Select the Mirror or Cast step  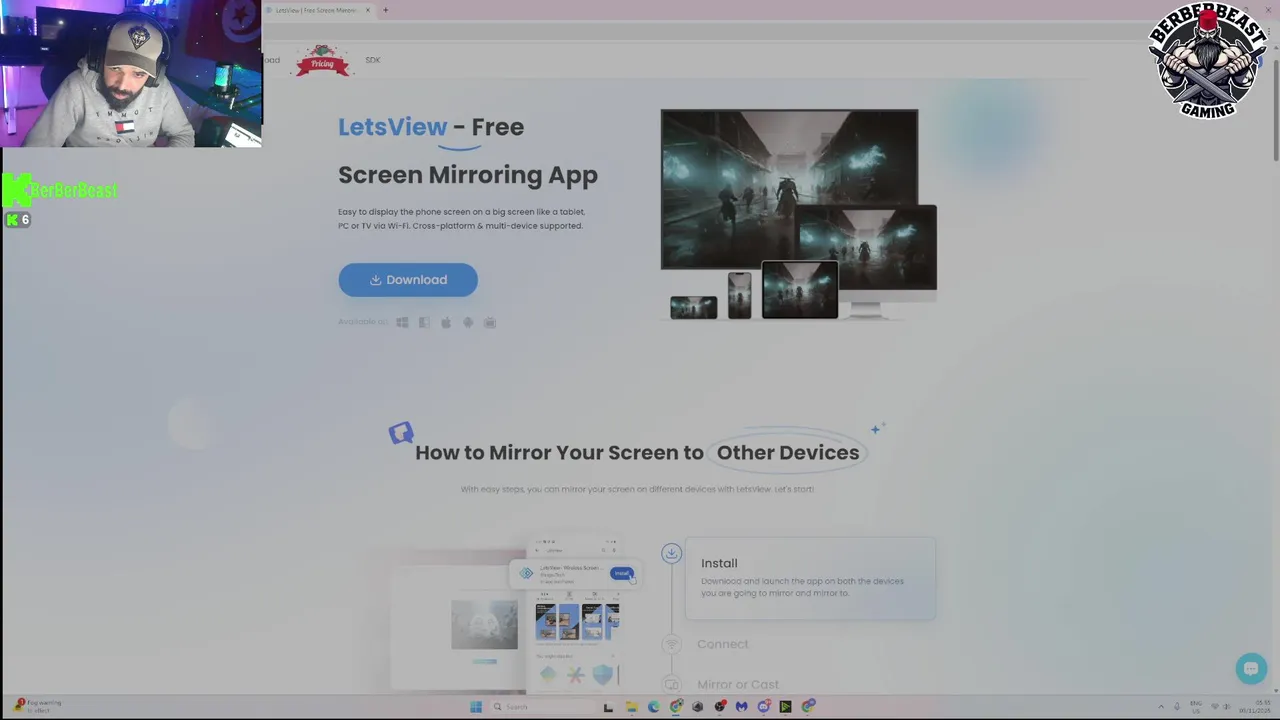click(737, 684)
